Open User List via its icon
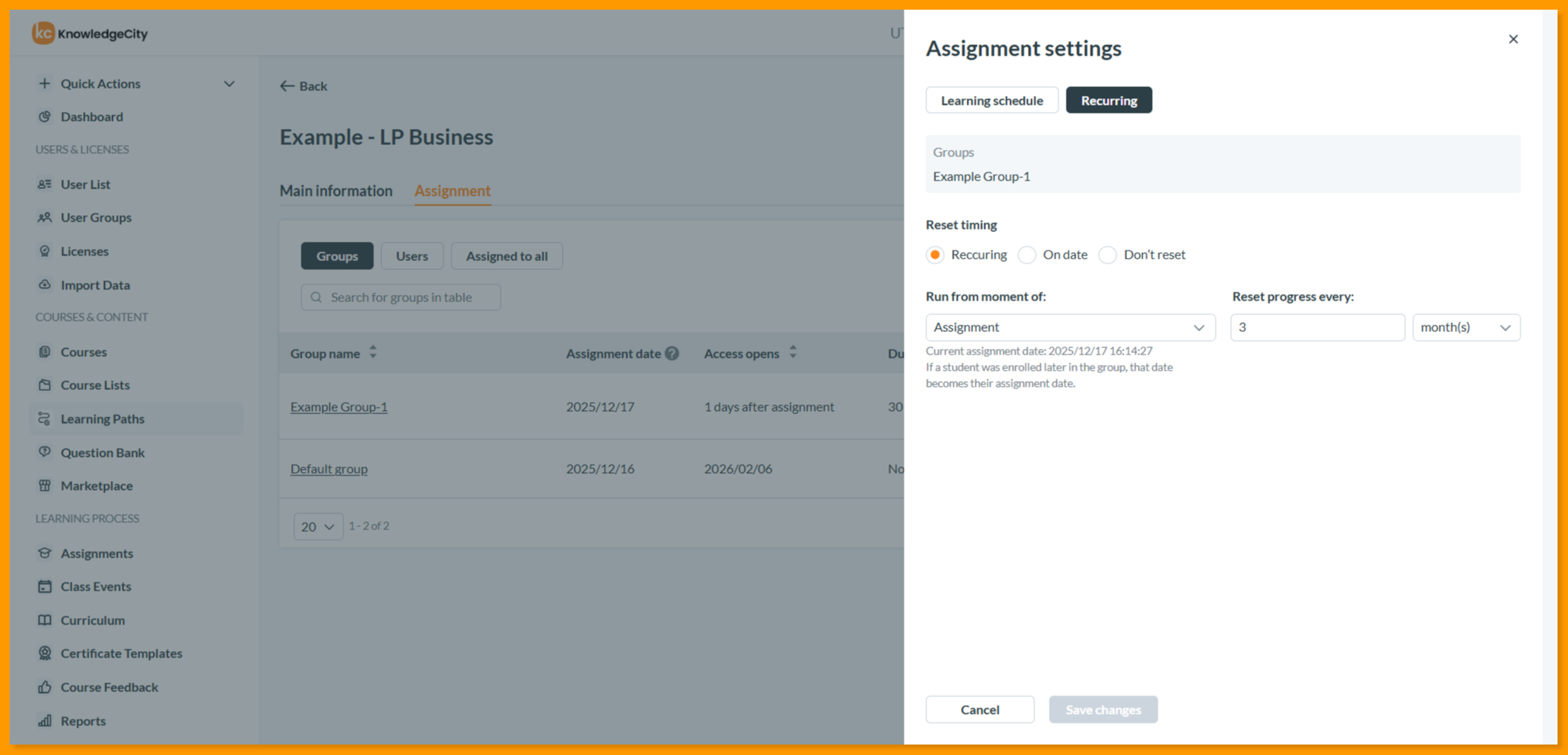 44,185
